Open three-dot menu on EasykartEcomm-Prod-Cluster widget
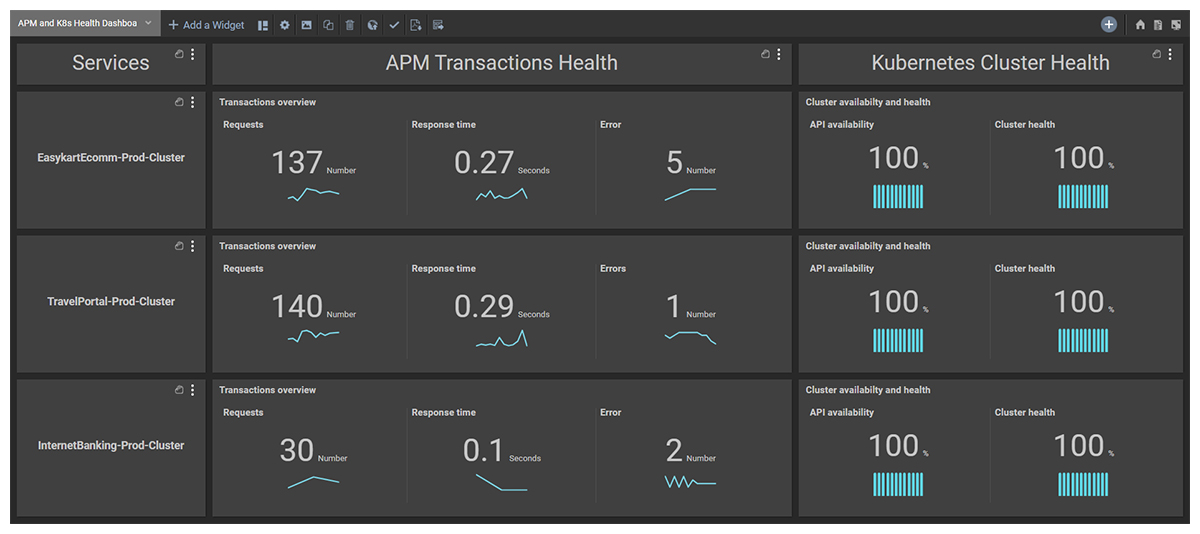This screenshot has width=1200, height=534. (193, 101)
